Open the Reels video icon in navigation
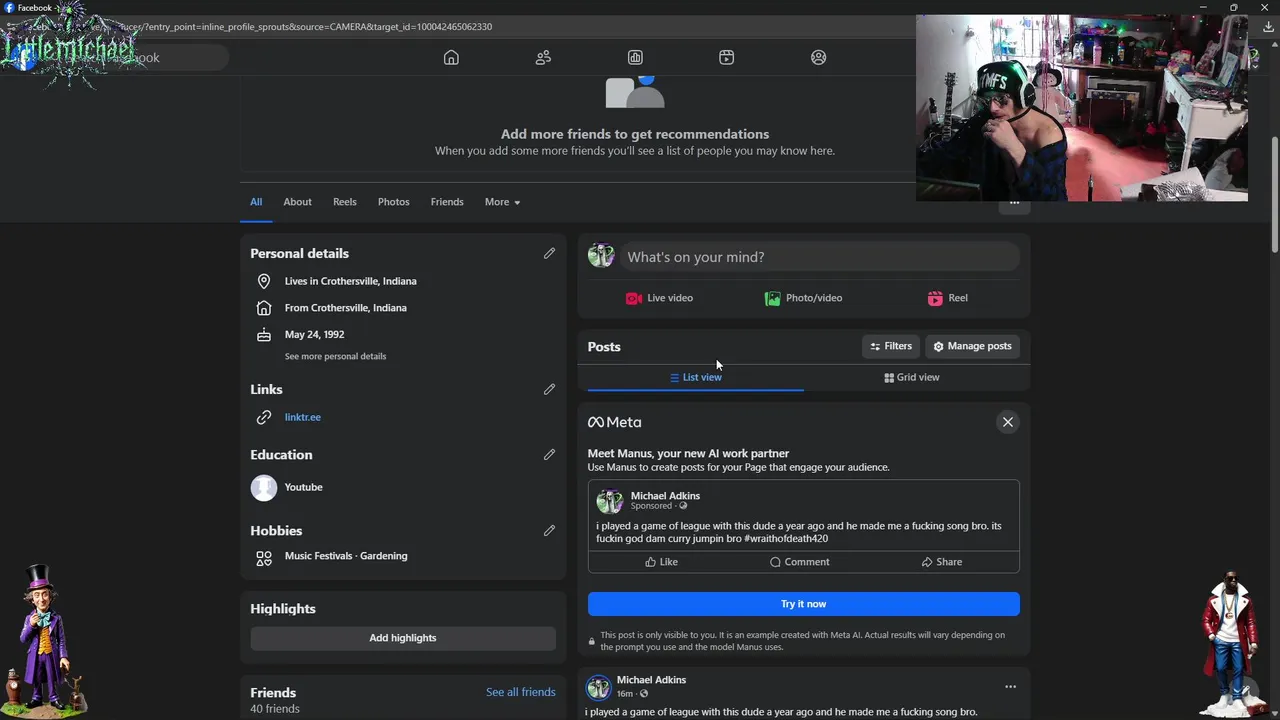 tap(727, 57)
